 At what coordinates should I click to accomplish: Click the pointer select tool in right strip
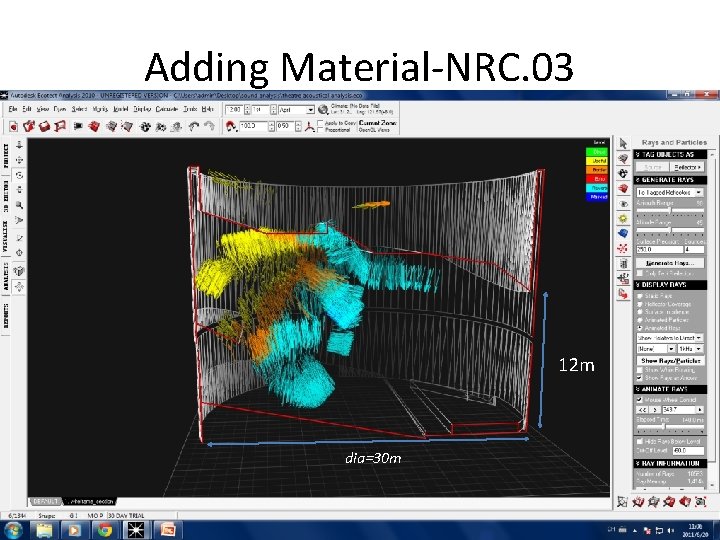point(623,144)
